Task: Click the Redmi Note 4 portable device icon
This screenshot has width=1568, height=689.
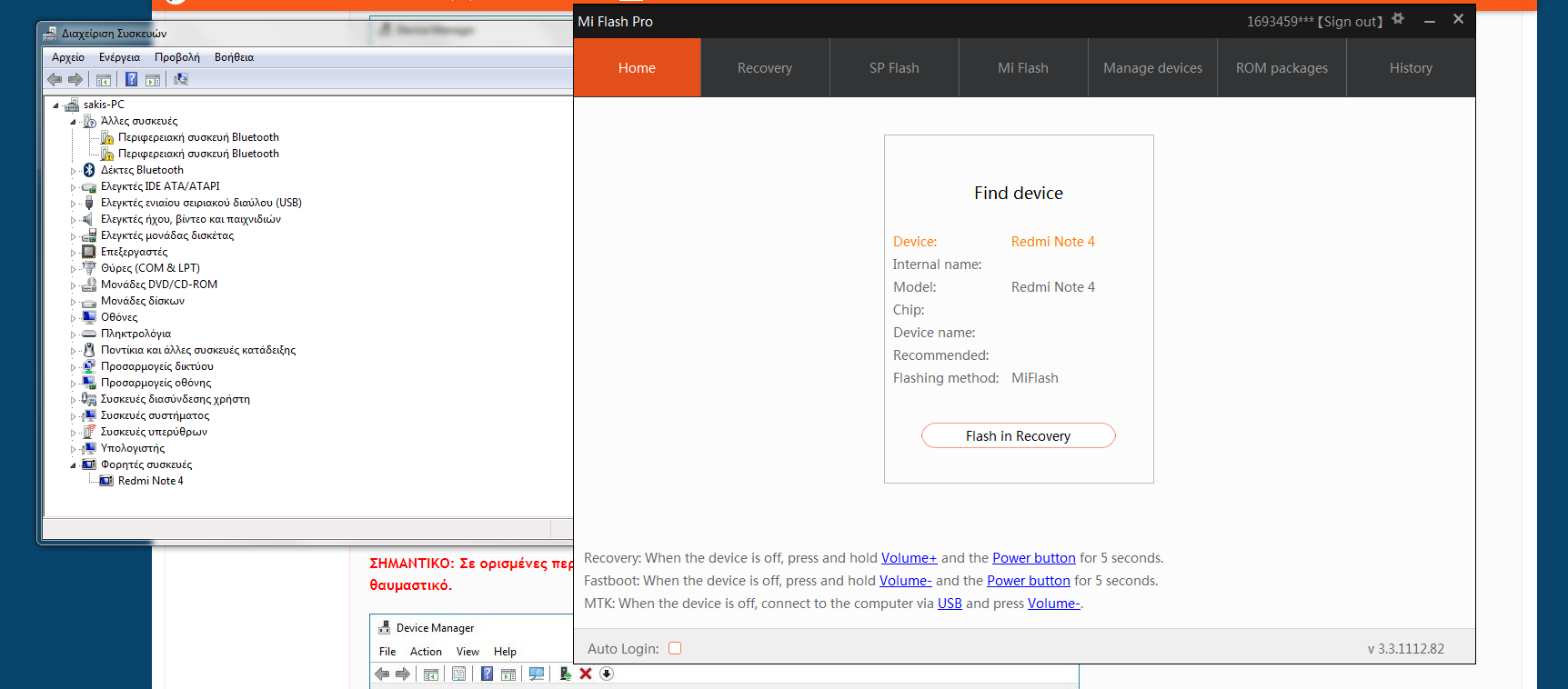Action: (x=106, y=481)
